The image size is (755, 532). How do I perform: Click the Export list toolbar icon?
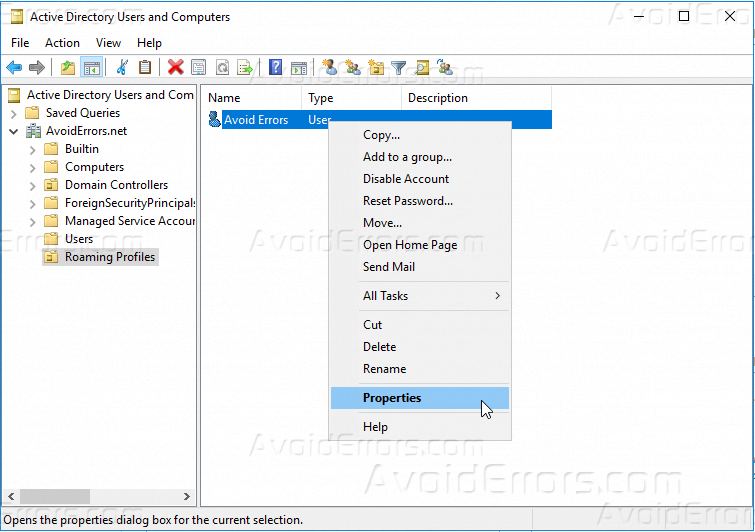point(245,68)
